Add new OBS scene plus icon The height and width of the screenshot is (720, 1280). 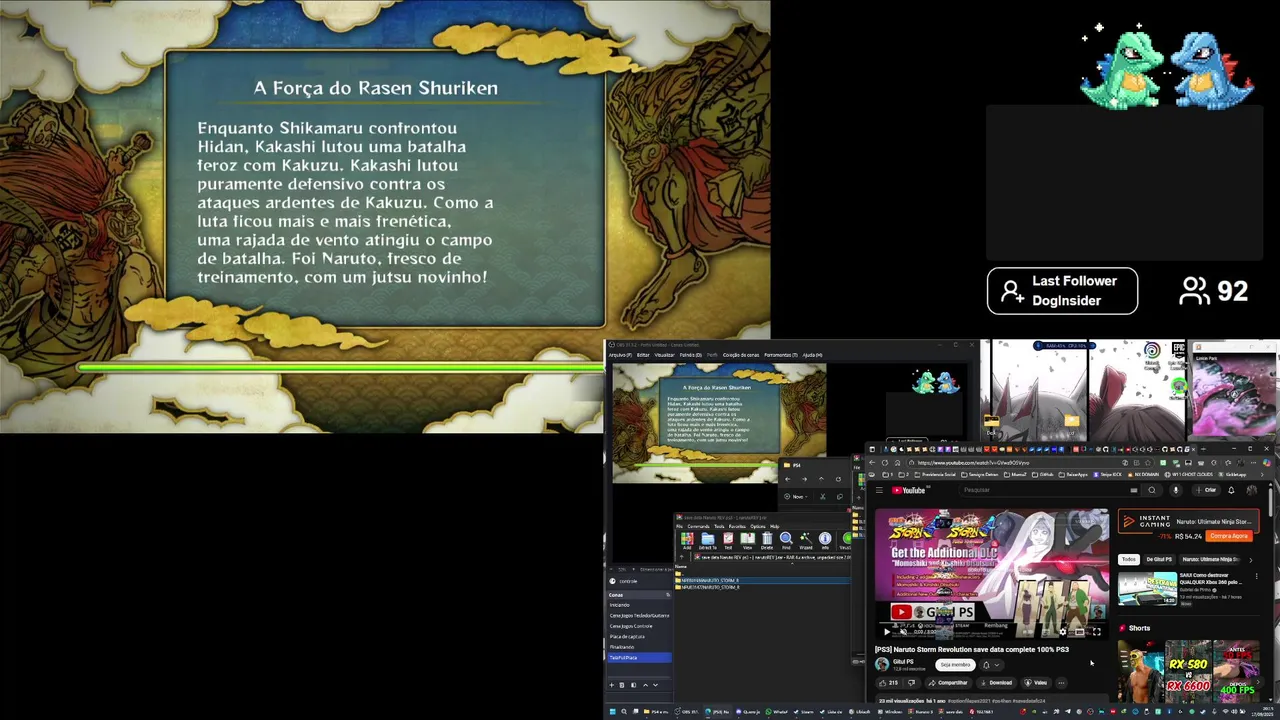[x=611, y=685]
